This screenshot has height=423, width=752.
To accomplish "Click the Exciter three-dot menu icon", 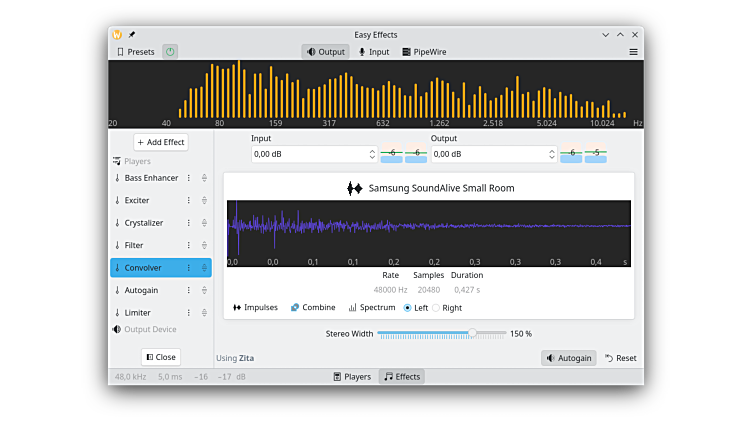I will click(x=188, y=200).
